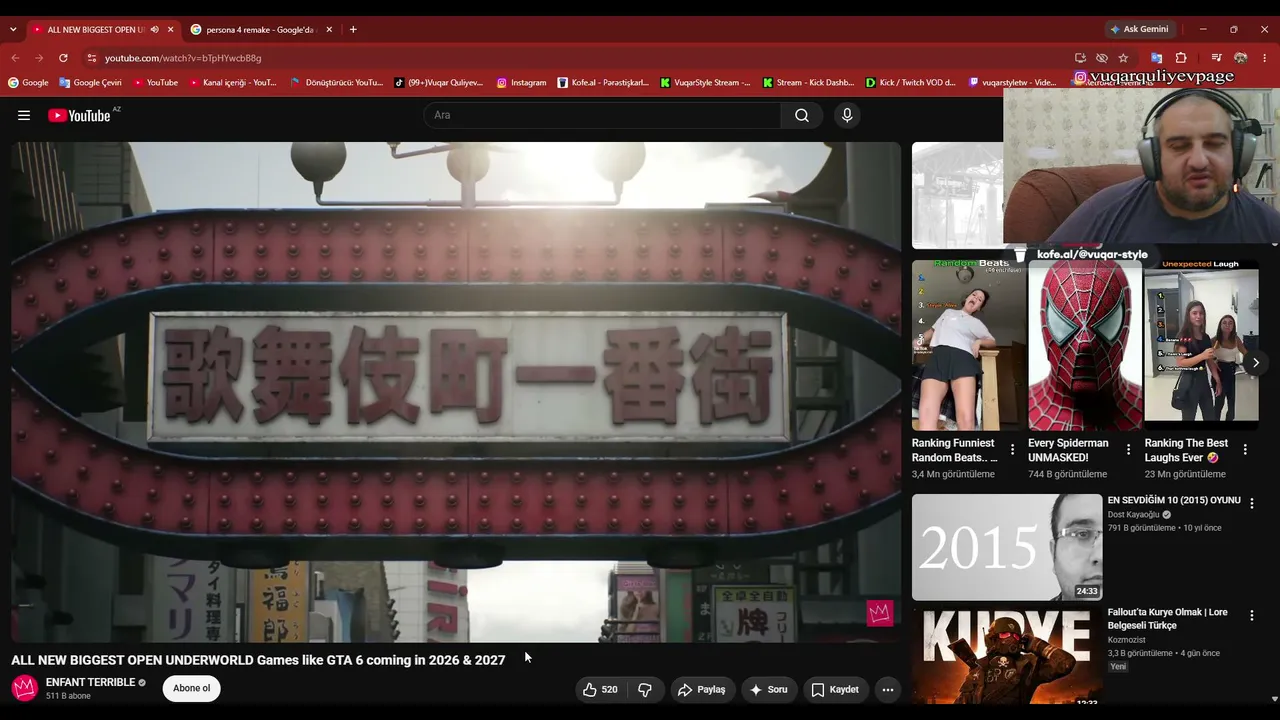This screenshot has width=1280, height=720.
Task: Click the YouTube search magnifier button
Action: (802, 115)
